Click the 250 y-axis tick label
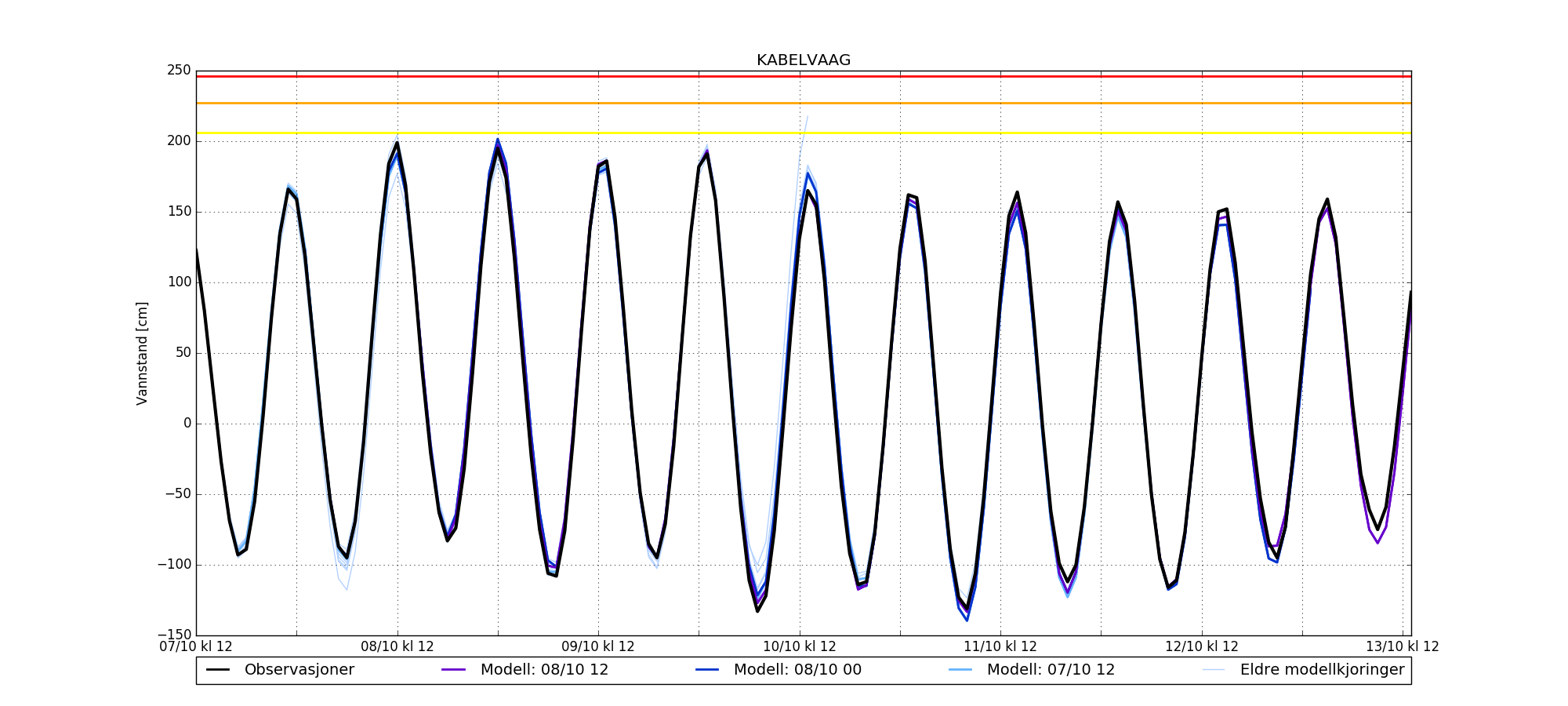Viewport: 1568px width, 706px height. [x=179, y=71]
